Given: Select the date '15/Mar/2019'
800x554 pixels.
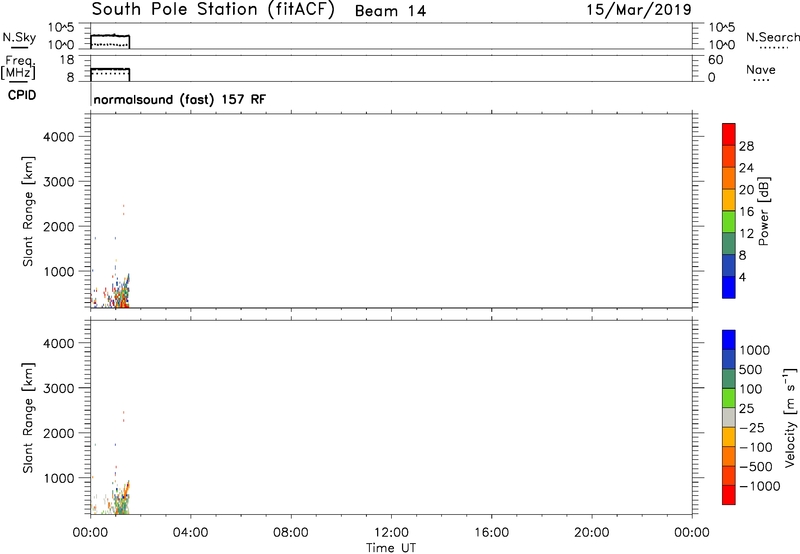Looking at the screenshot, I should tap(639, 10).
